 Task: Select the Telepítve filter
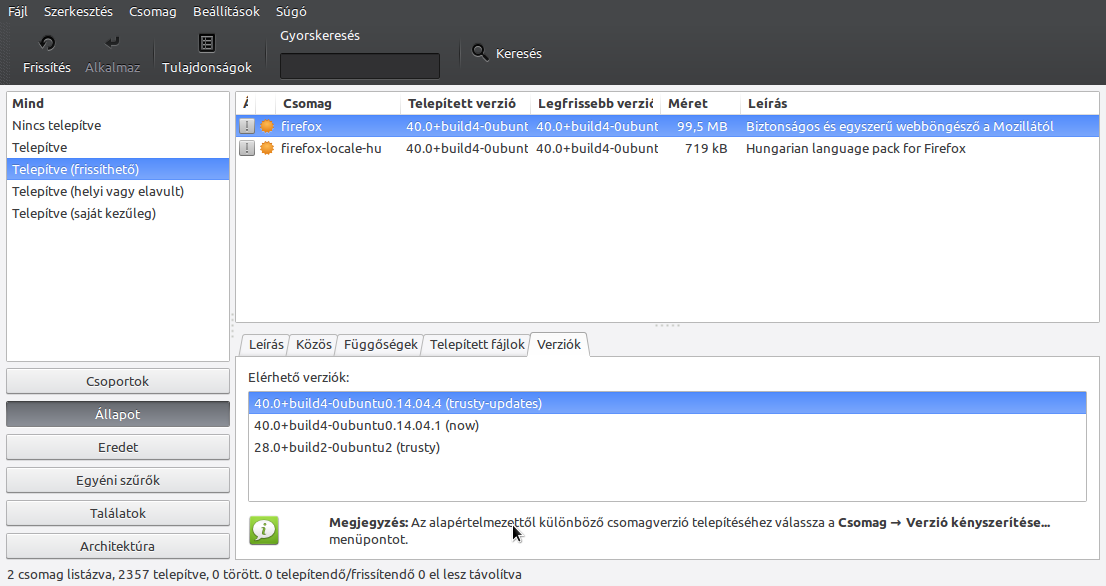pos(118,147)
